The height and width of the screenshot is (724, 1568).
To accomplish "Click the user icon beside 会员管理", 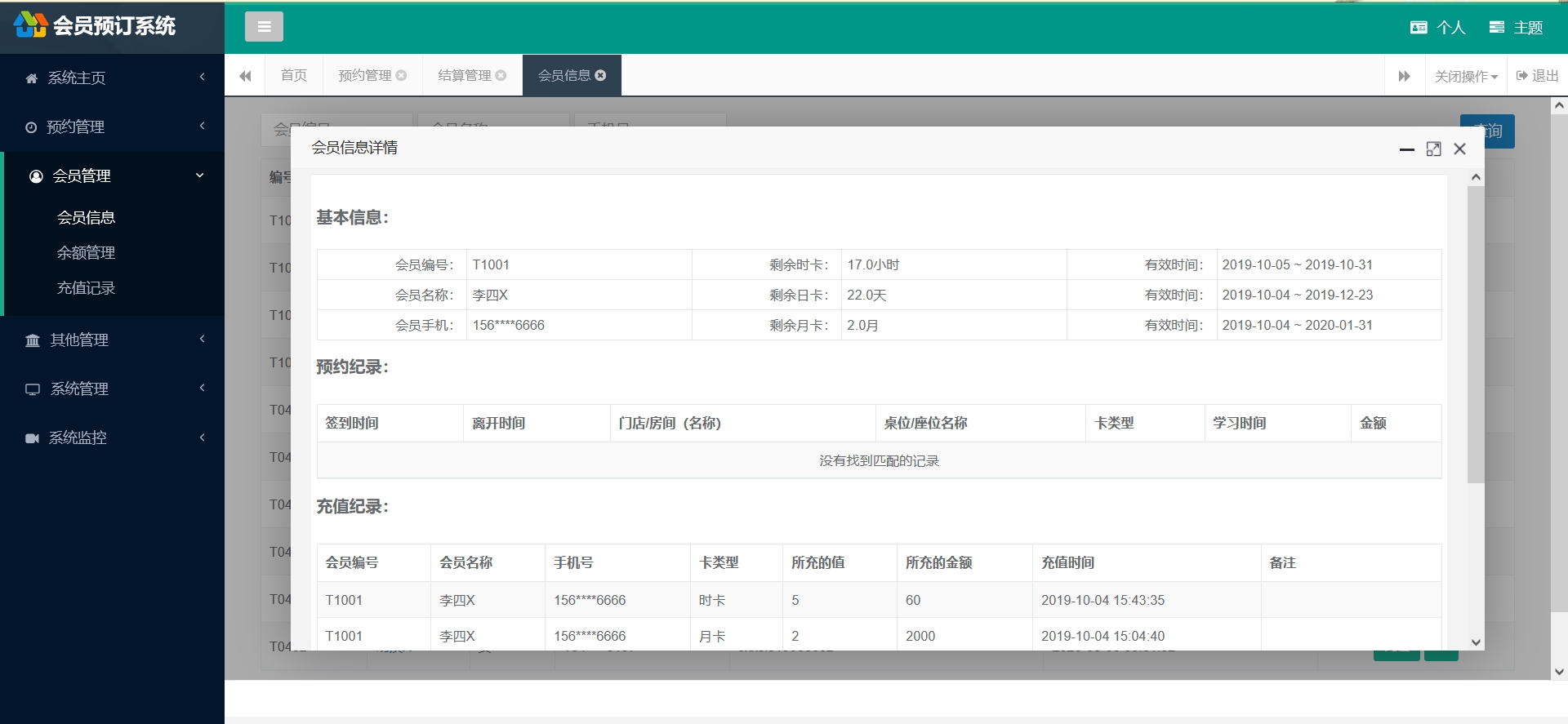I will [36, 176].
